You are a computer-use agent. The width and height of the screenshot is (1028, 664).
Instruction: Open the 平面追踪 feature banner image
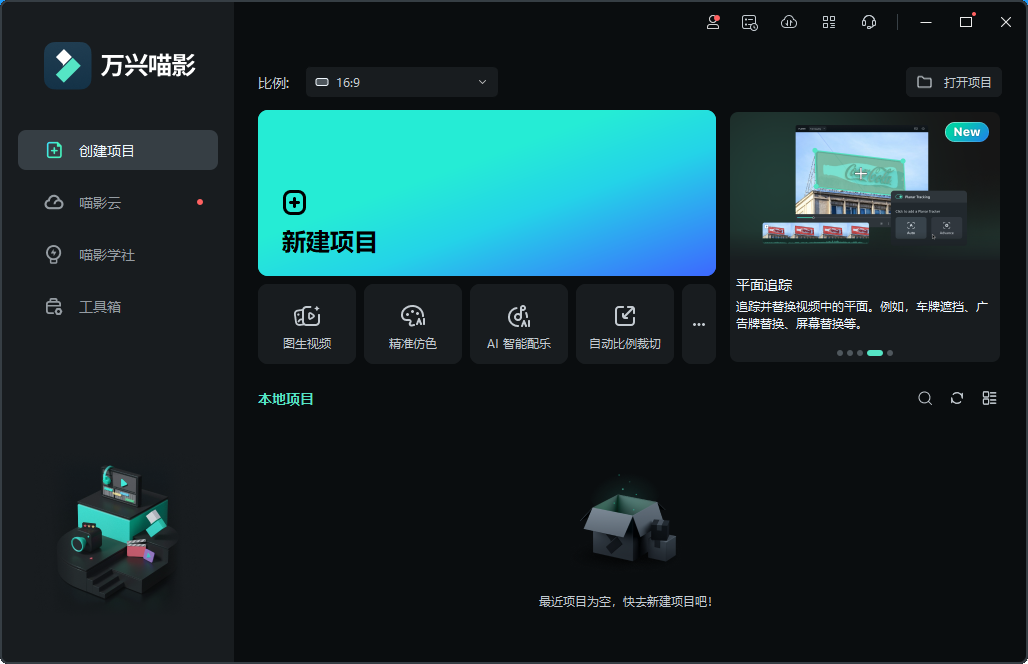tap(865, 187)
